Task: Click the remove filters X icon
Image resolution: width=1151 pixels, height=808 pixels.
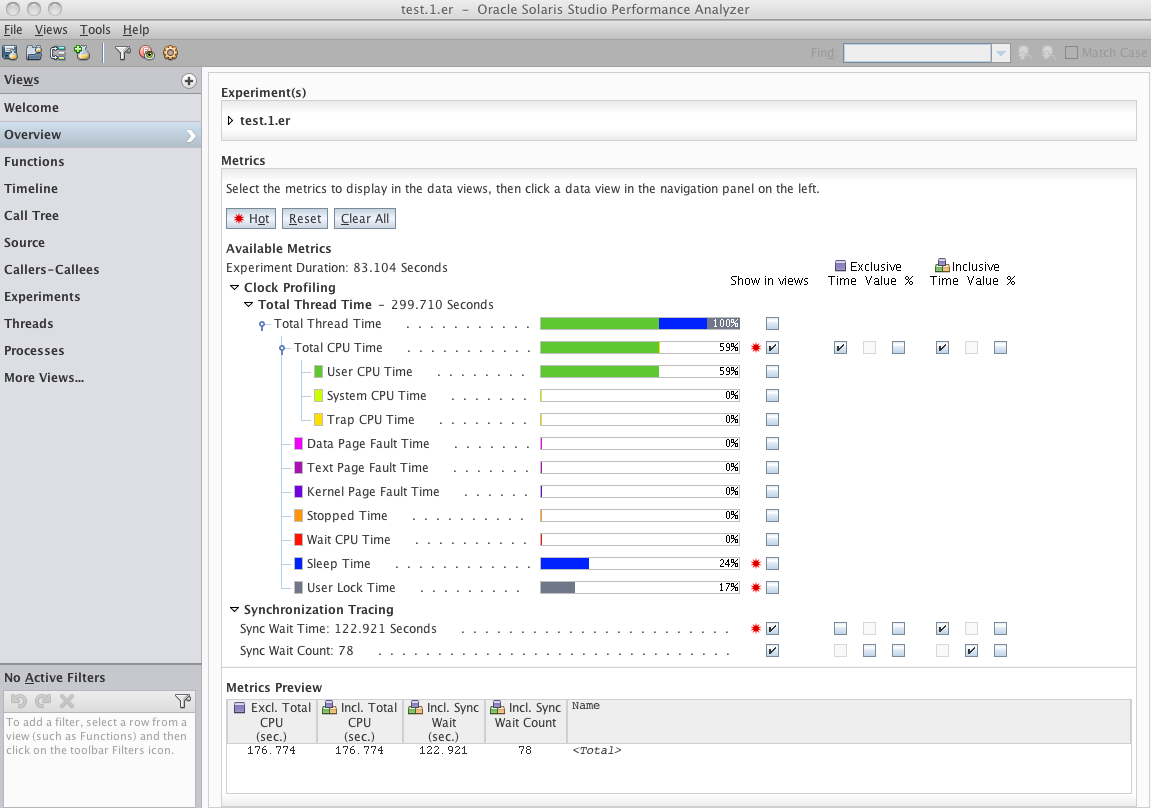Action: click(67, 701)
